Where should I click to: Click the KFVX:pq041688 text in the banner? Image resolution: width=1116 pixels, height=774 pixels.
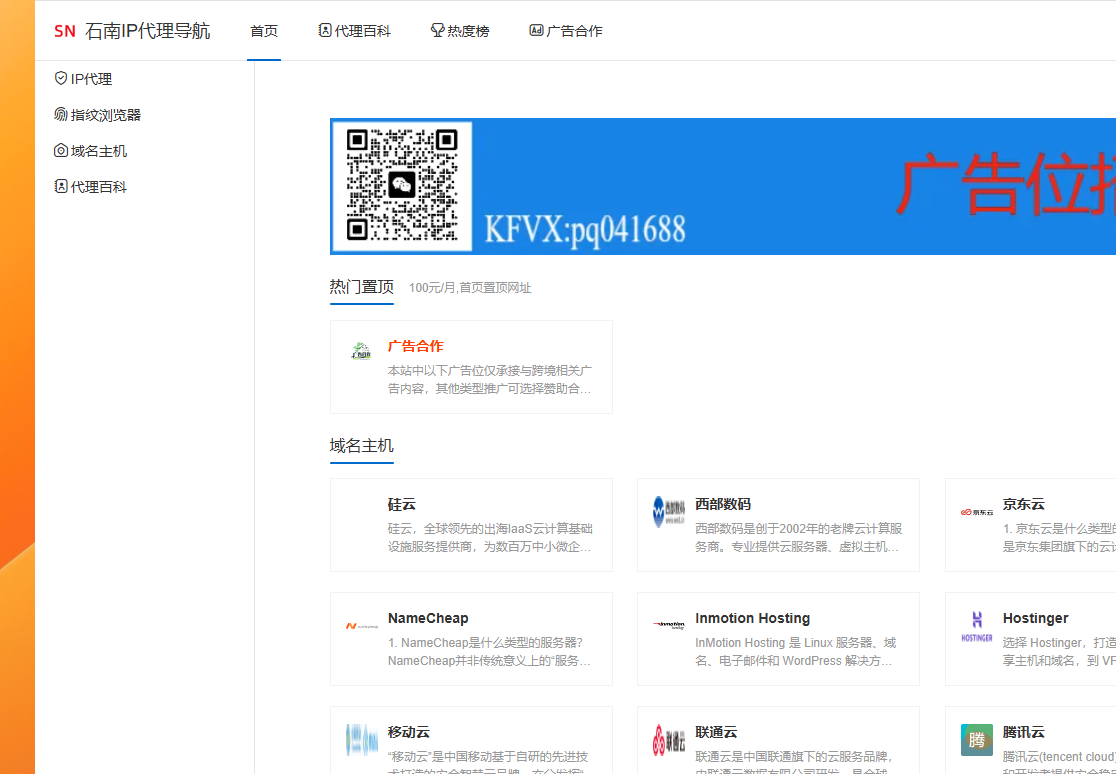585,229
